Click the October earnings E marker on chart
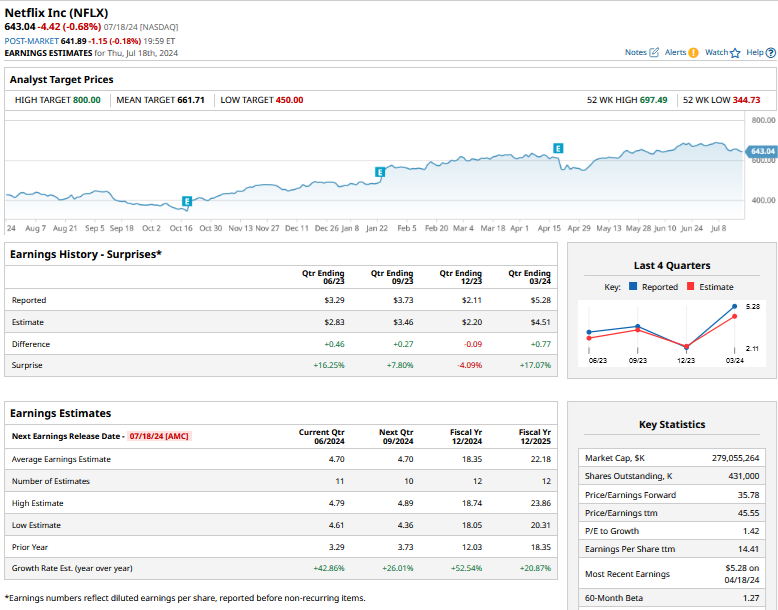The image size is (778, 610). click(x=187, y=203)
